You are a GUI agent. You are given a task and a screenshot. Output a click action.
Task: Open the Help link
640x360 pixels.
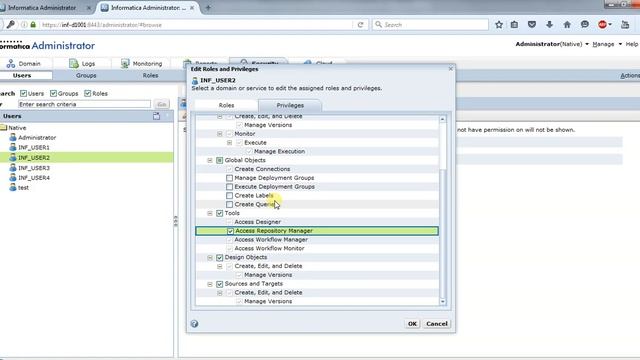[632, 44]
